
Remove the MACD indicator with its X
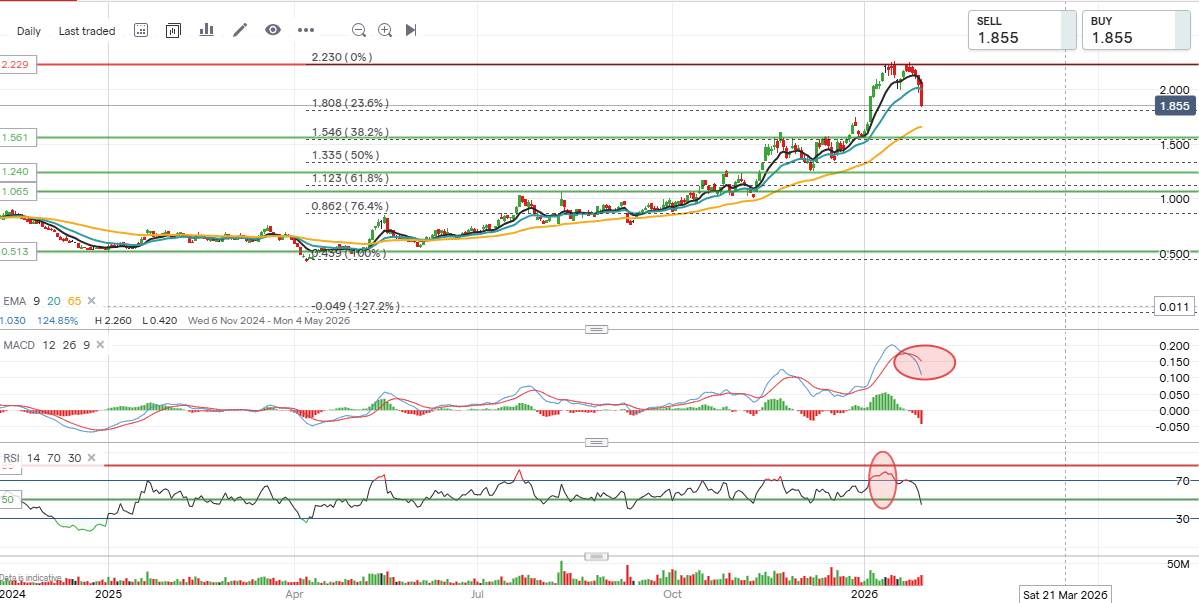(98, 345)
